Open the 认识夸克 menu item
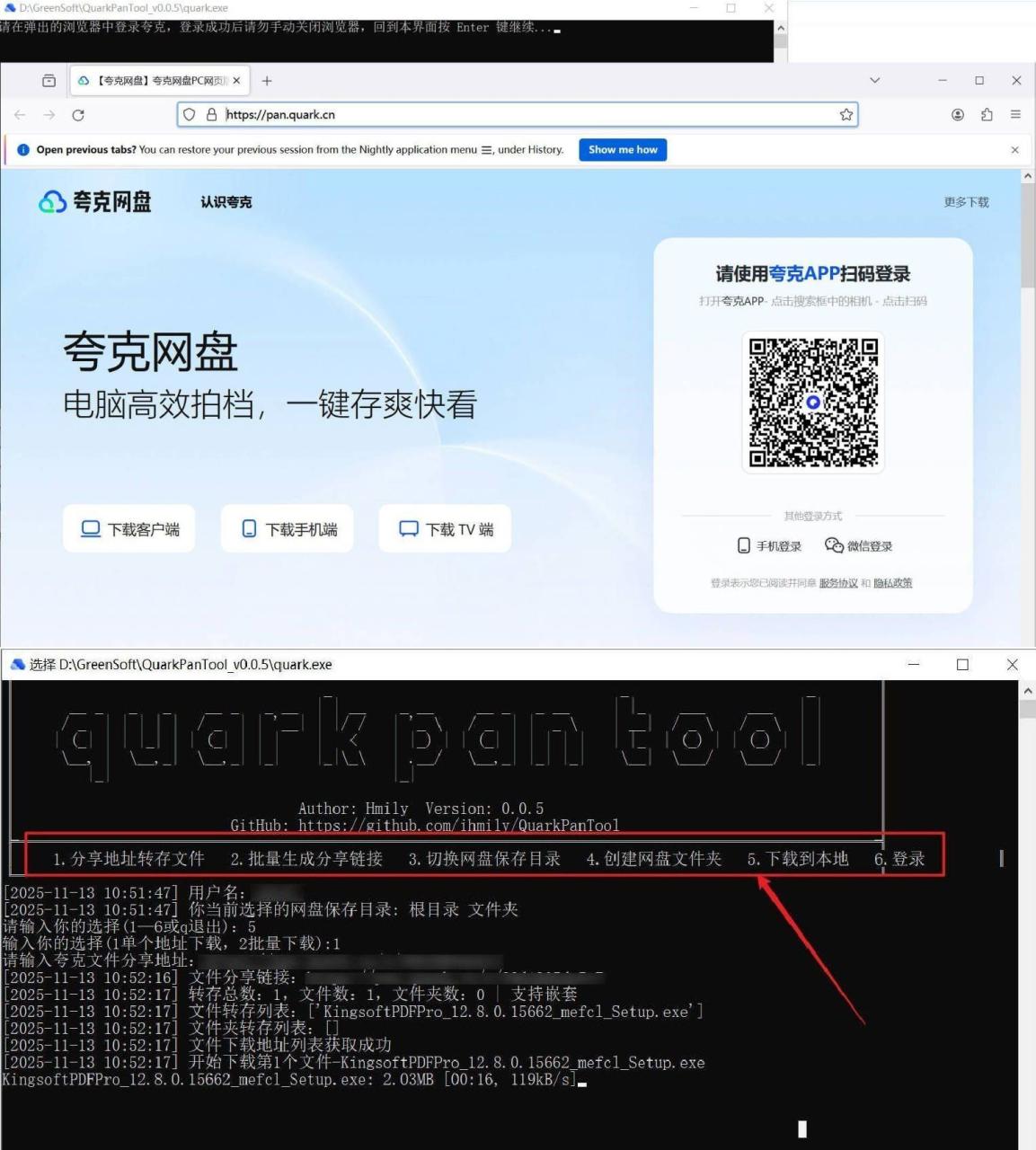This screenshot has width=1036, height=1150. (226, 201)
